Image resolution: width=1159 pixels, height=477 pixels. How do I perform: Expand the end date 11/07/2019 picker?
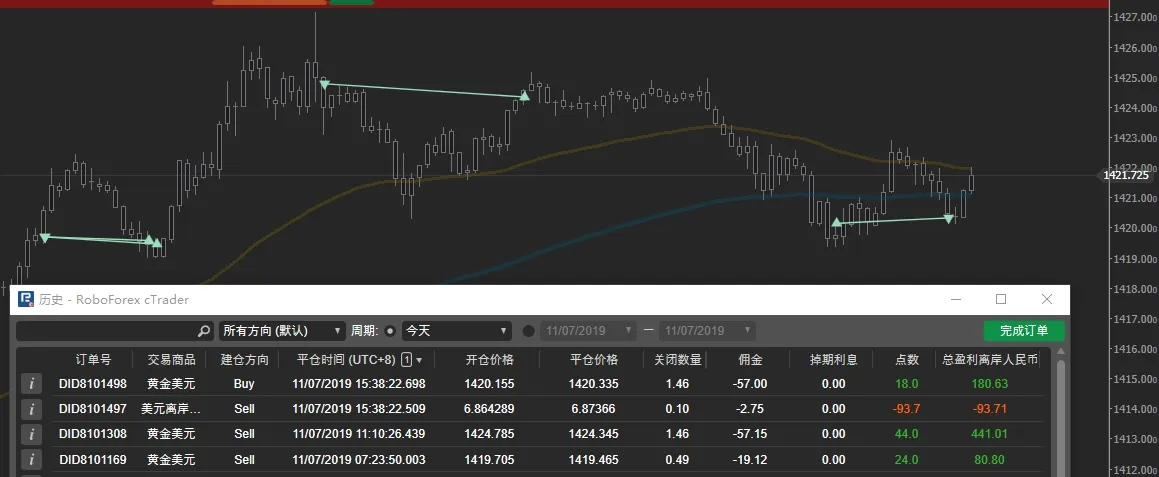tap(707, 331)
